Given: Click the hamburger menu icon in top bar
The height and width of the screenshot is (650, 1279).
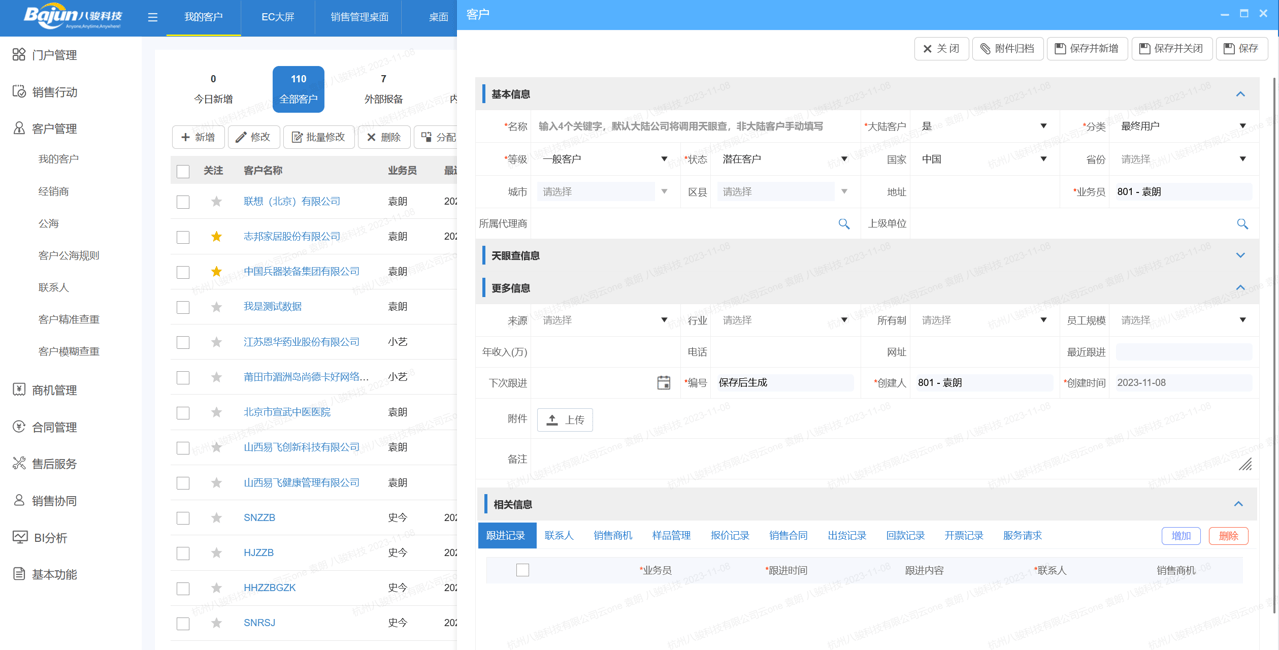Looking at the screenshot, I should (x=152, y=17).
